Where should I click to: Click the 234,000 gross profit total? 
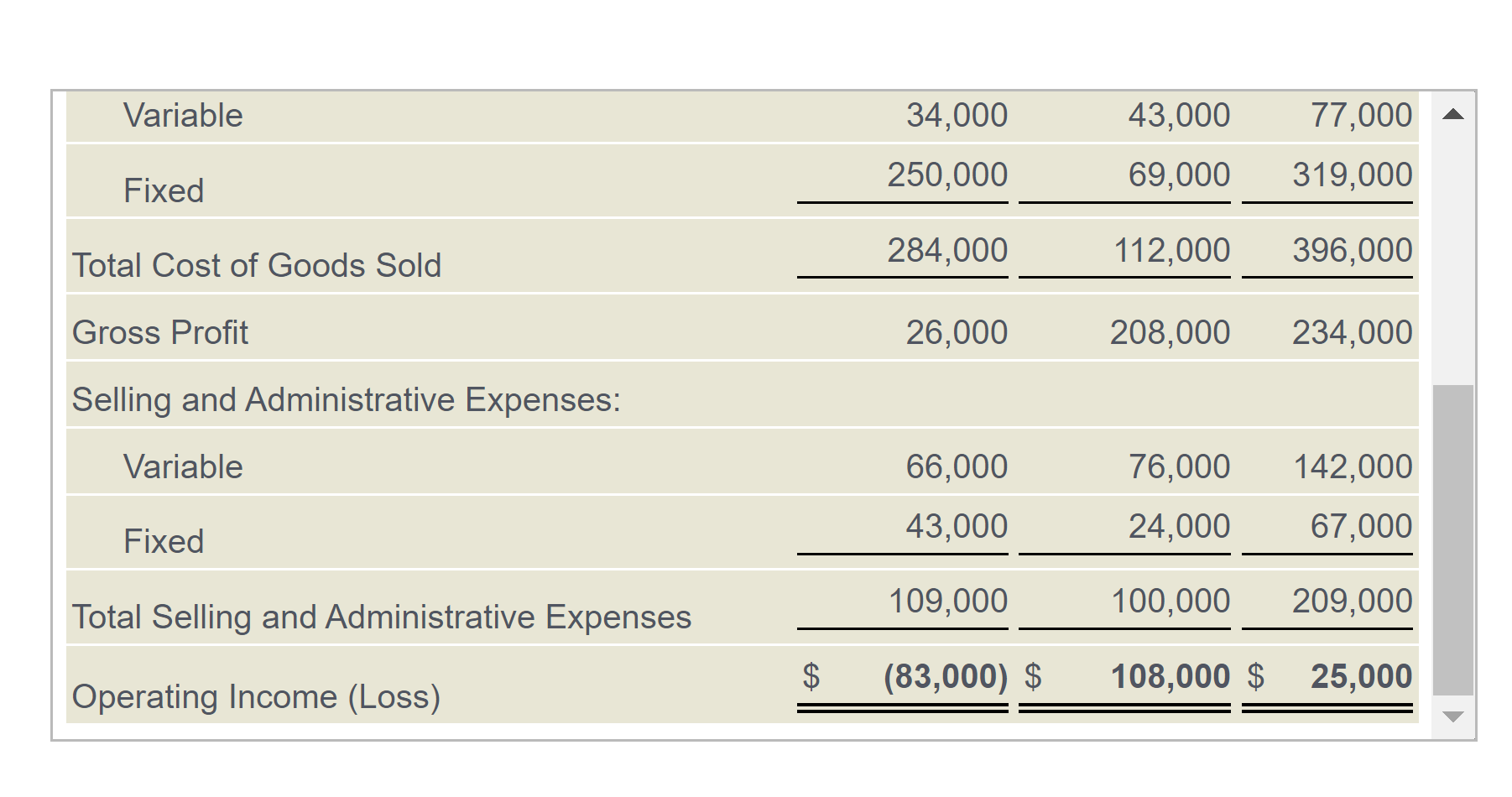[1352, 332]
